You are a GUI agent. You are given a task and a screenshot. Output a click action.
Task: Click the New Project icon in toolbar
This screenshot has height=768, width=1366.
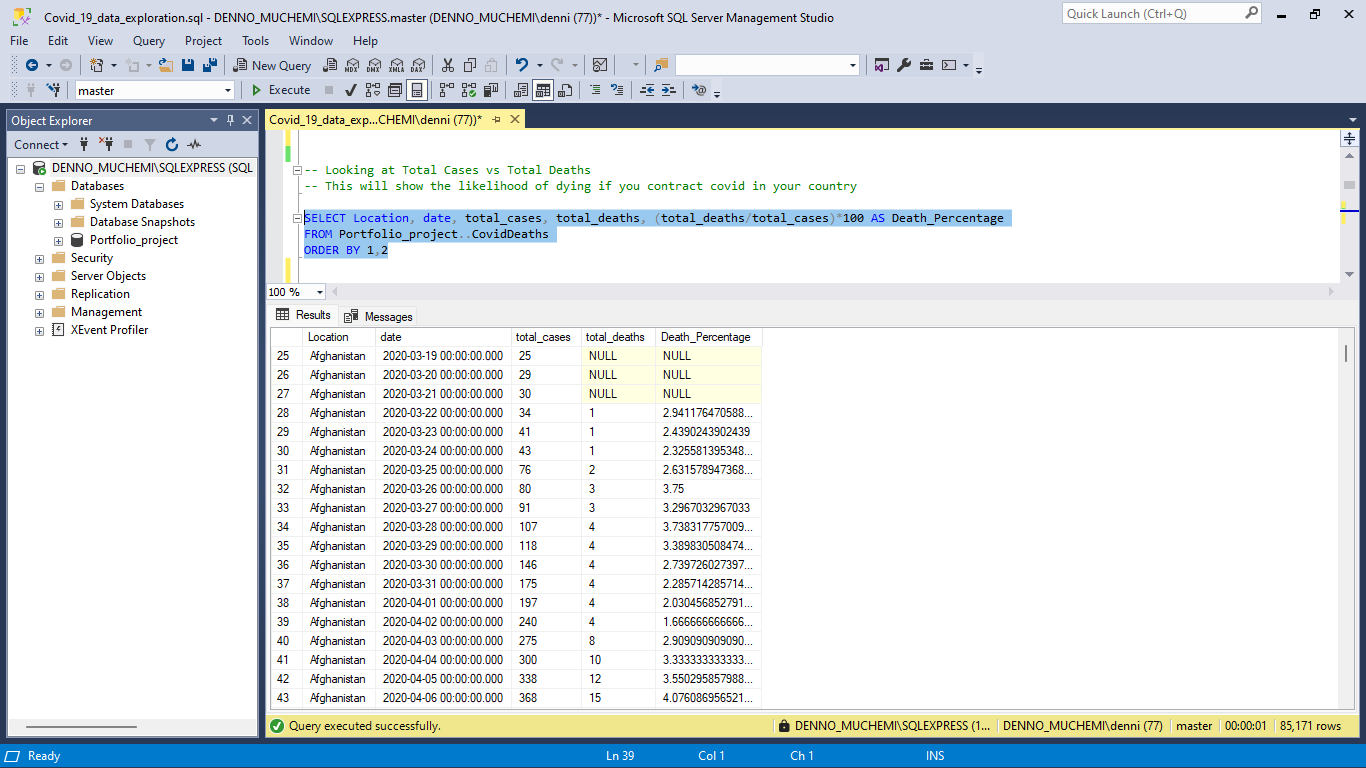click(x=97, y=65)
